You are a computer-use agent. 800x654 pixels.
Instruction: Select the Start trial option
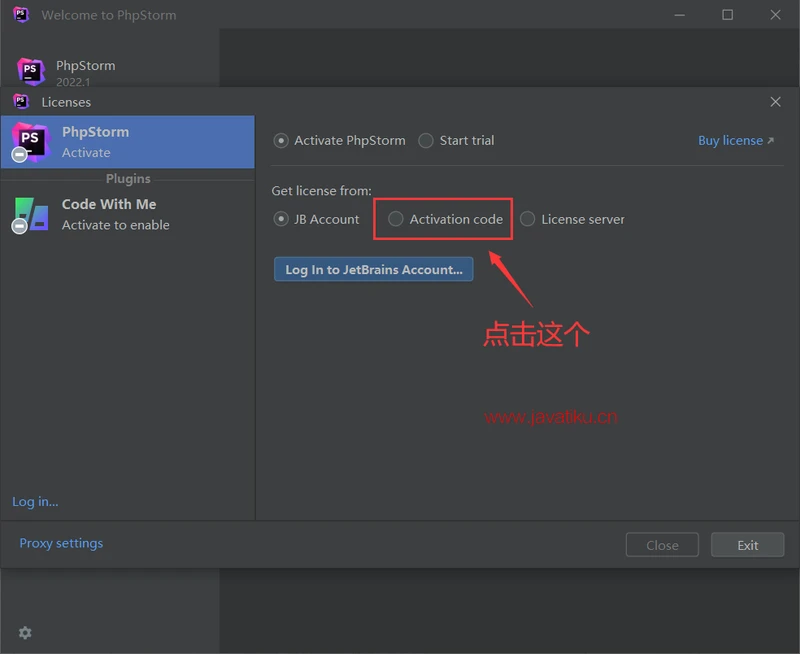[x=427, y=141]
